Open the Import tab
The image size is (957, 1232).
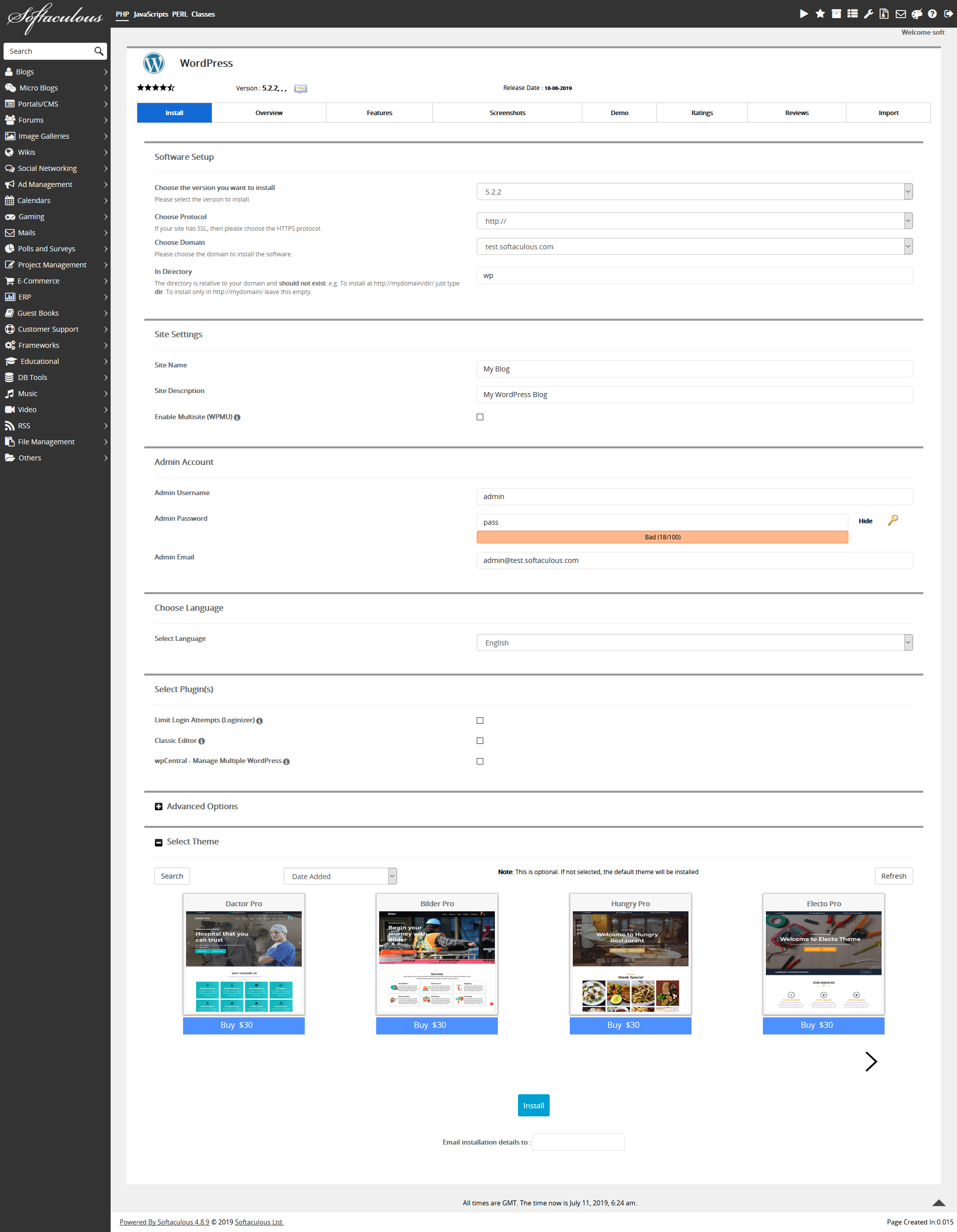pyautogui.click(x=888, y=113)
